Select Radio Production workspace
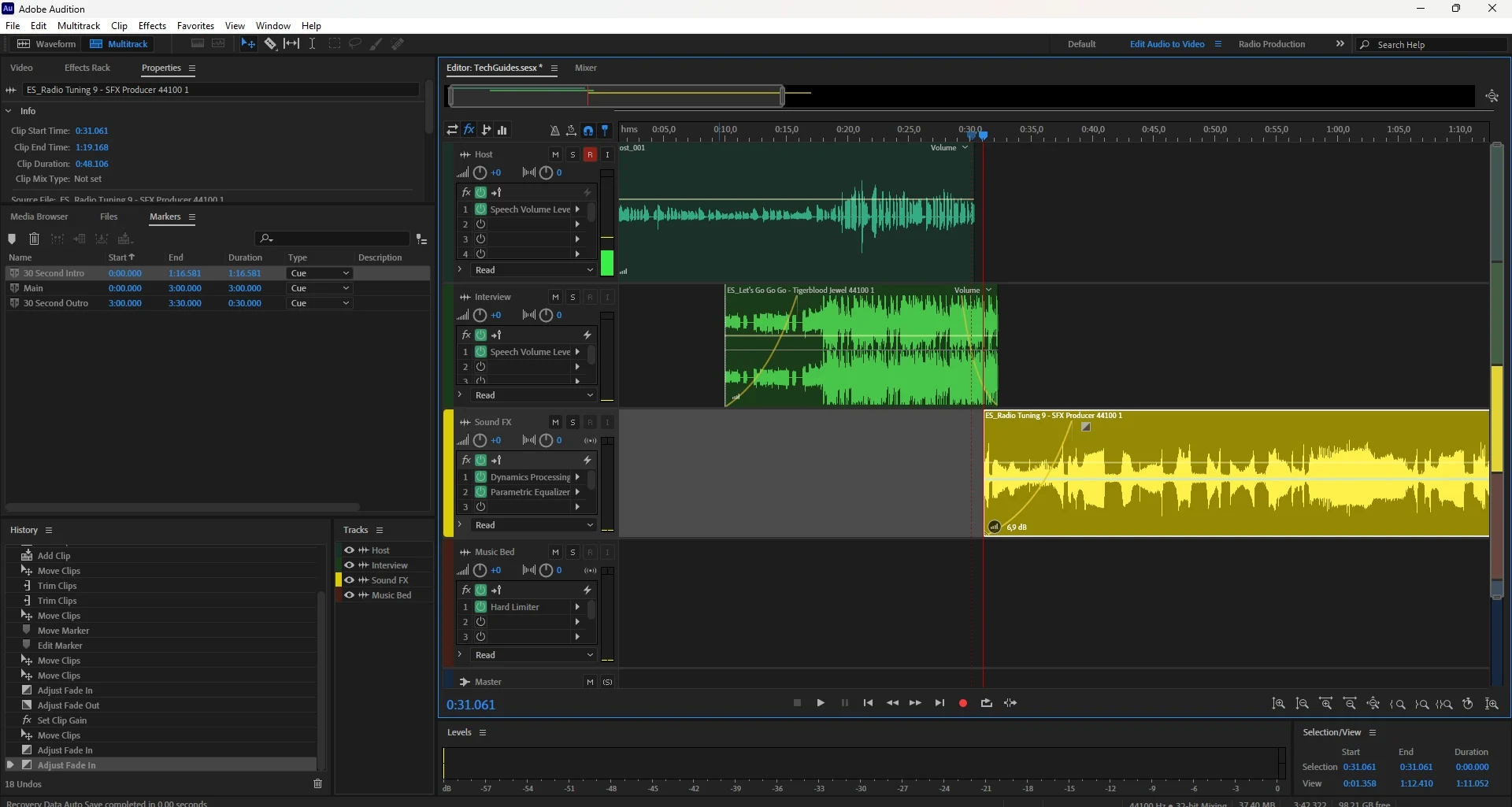The width and height of the screenshot is (1512, 807). pyautogui.click(x=1272, y=44)
